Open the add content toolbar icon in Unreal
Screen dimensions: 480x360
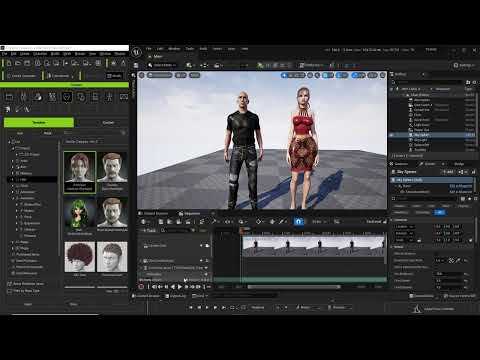coord(189,65)
